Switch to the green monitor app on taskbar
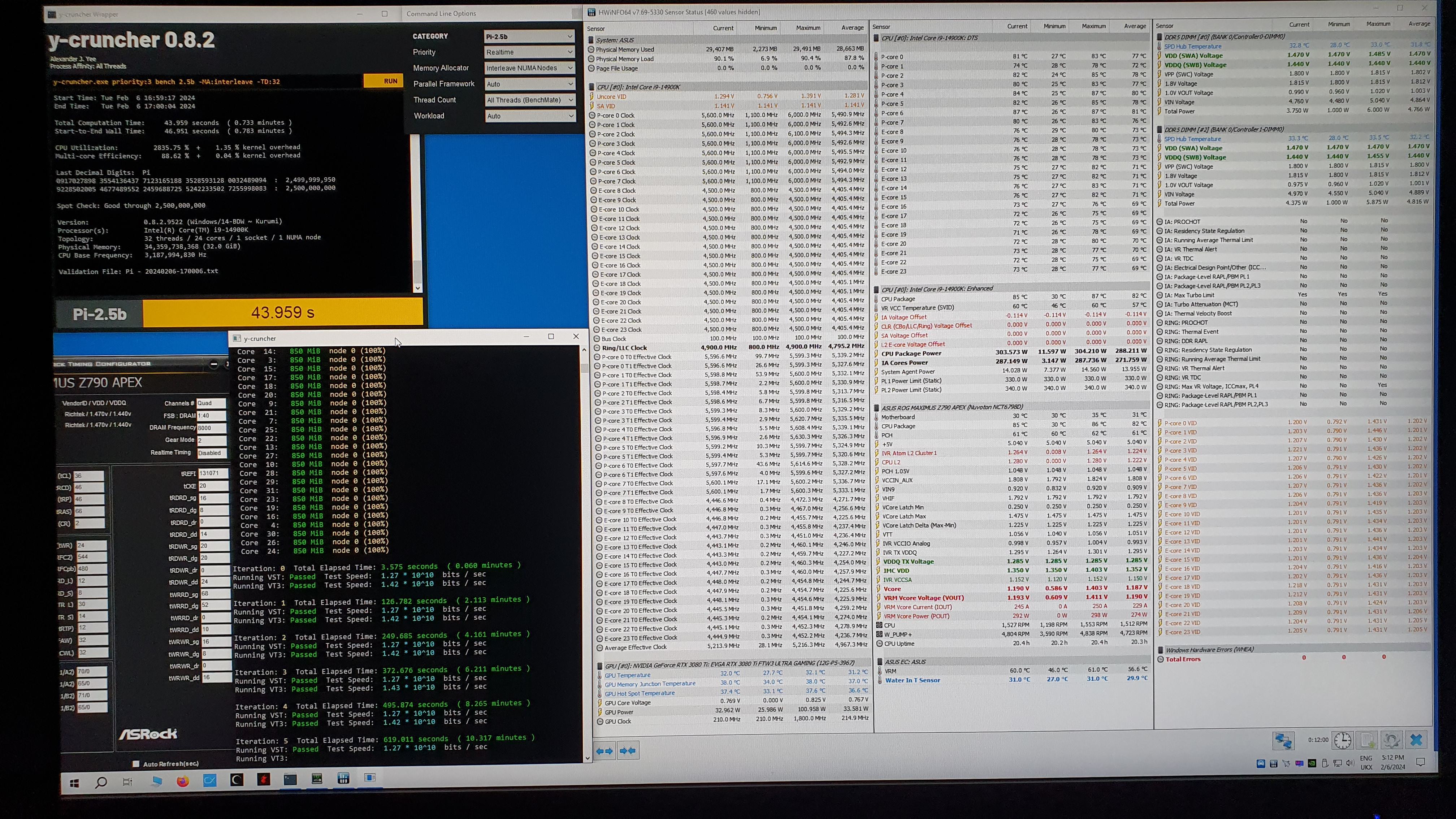Viewport: 1456px width, 819px height. [x=317, y=779]
